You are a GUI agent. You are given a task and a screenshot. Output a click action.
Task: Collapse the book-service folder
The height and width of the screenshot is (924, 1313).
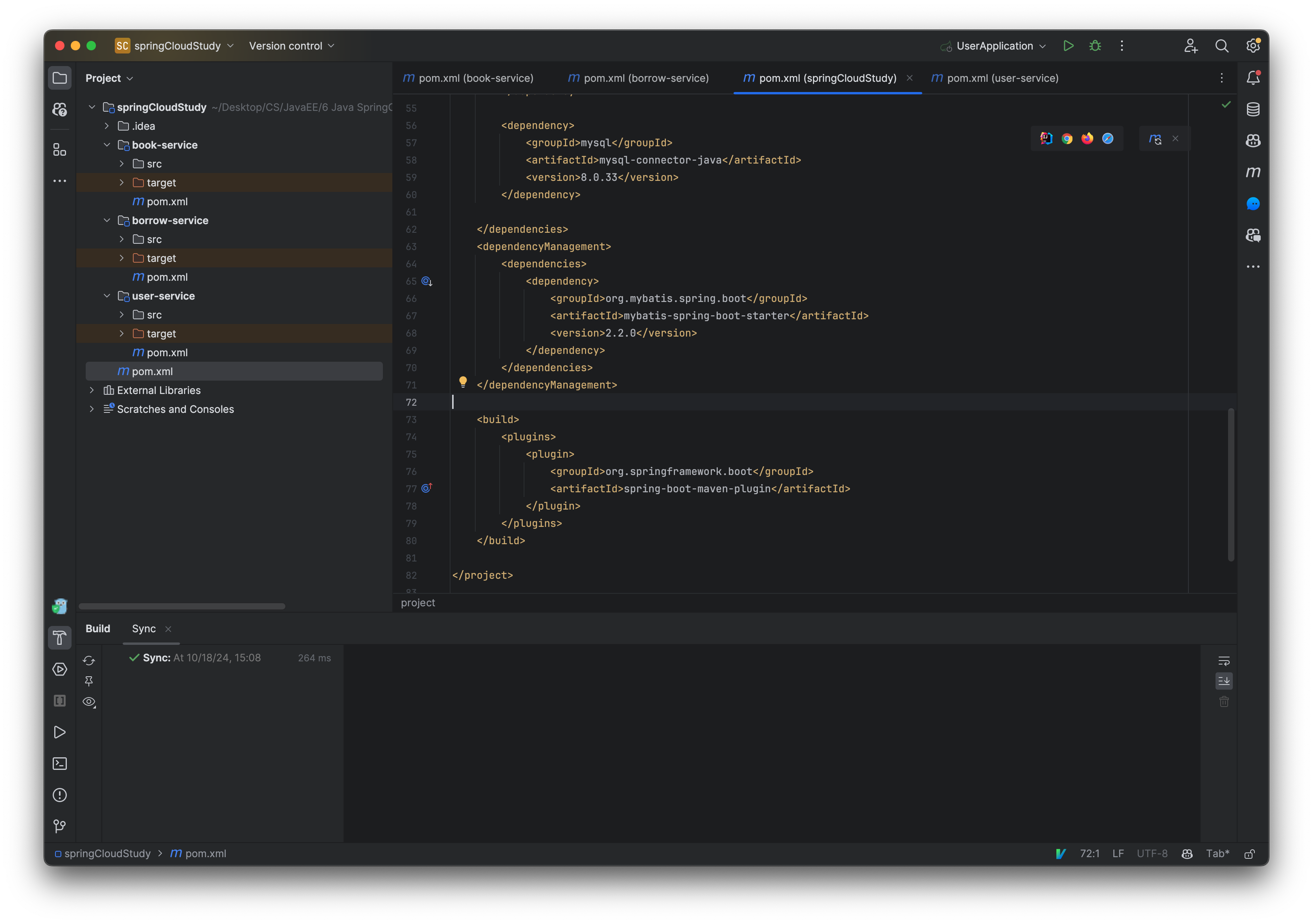107,145
